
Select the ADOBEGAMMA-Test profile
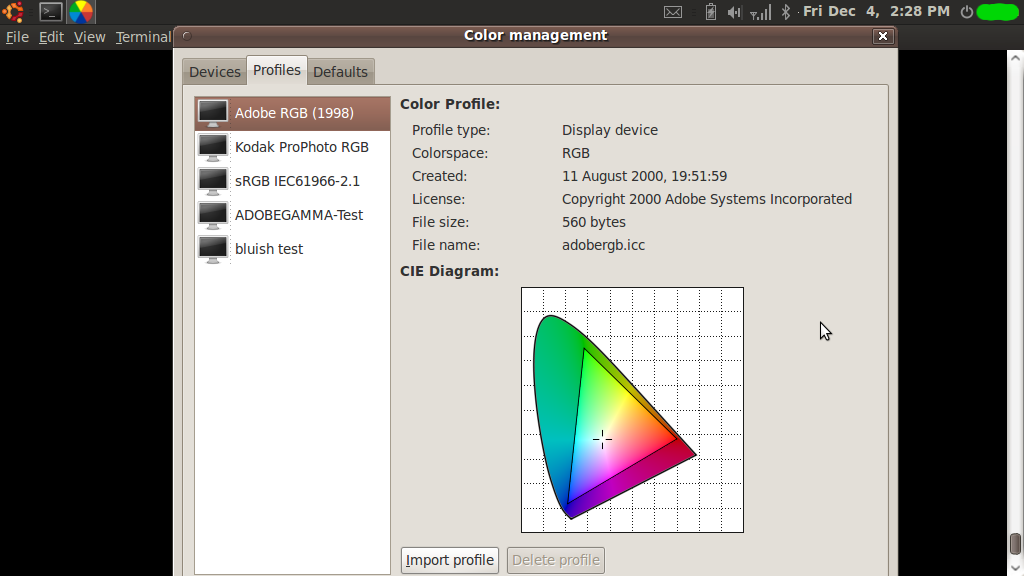point(293,215)
